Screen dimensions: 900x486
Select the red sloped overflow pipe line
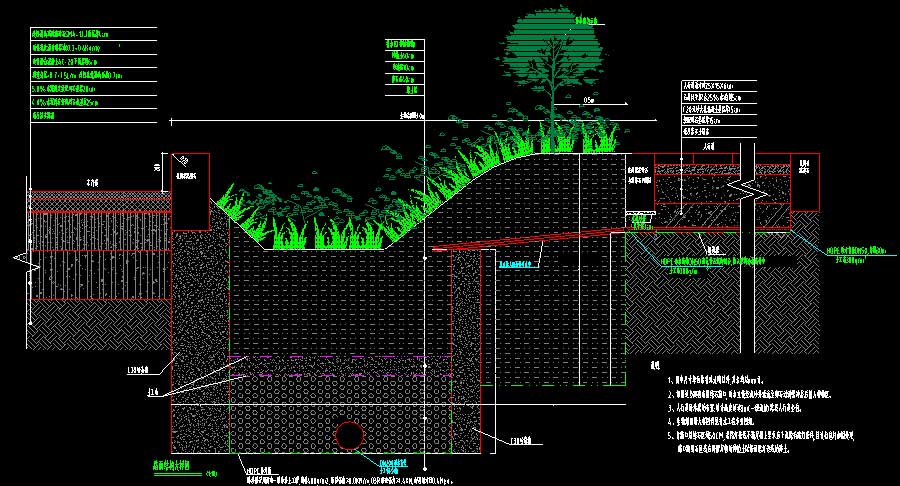coord(530,241)
